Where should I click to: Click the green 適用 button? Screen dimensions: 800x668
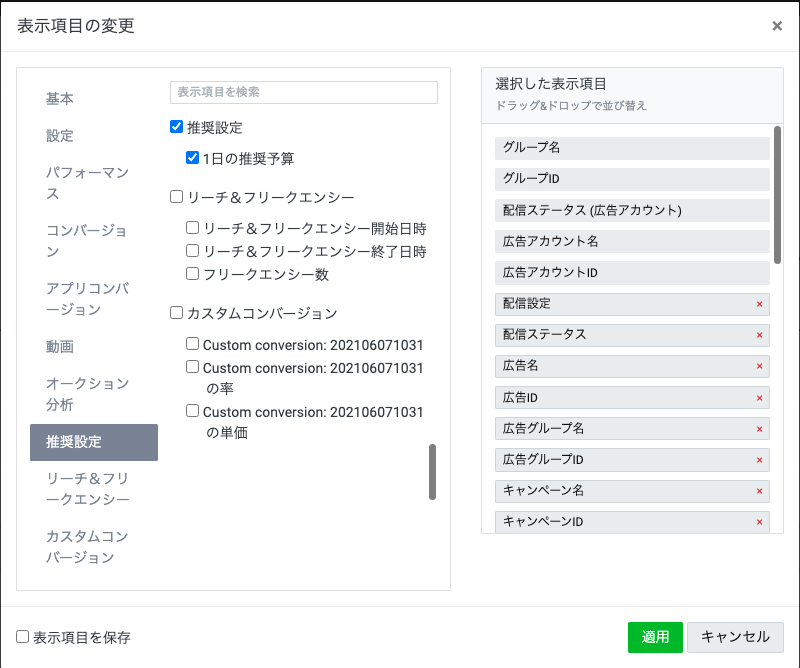(x=655, y=637)
